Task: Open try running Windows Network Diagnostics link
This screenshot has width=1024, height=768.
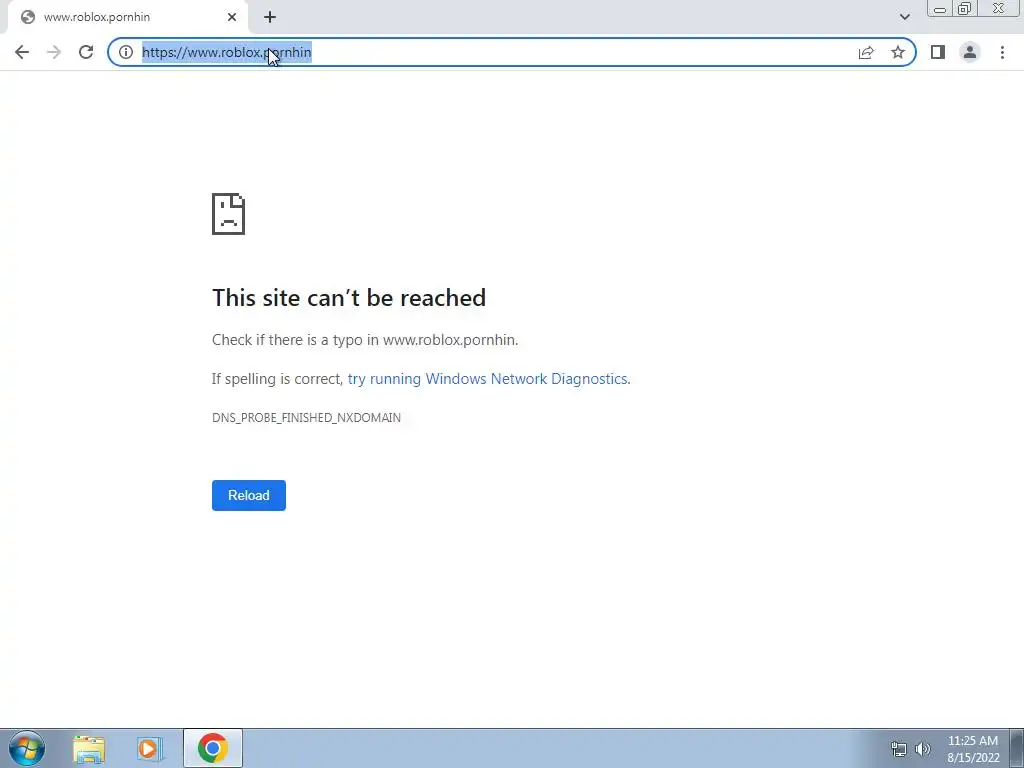Action: pos(488,379)
